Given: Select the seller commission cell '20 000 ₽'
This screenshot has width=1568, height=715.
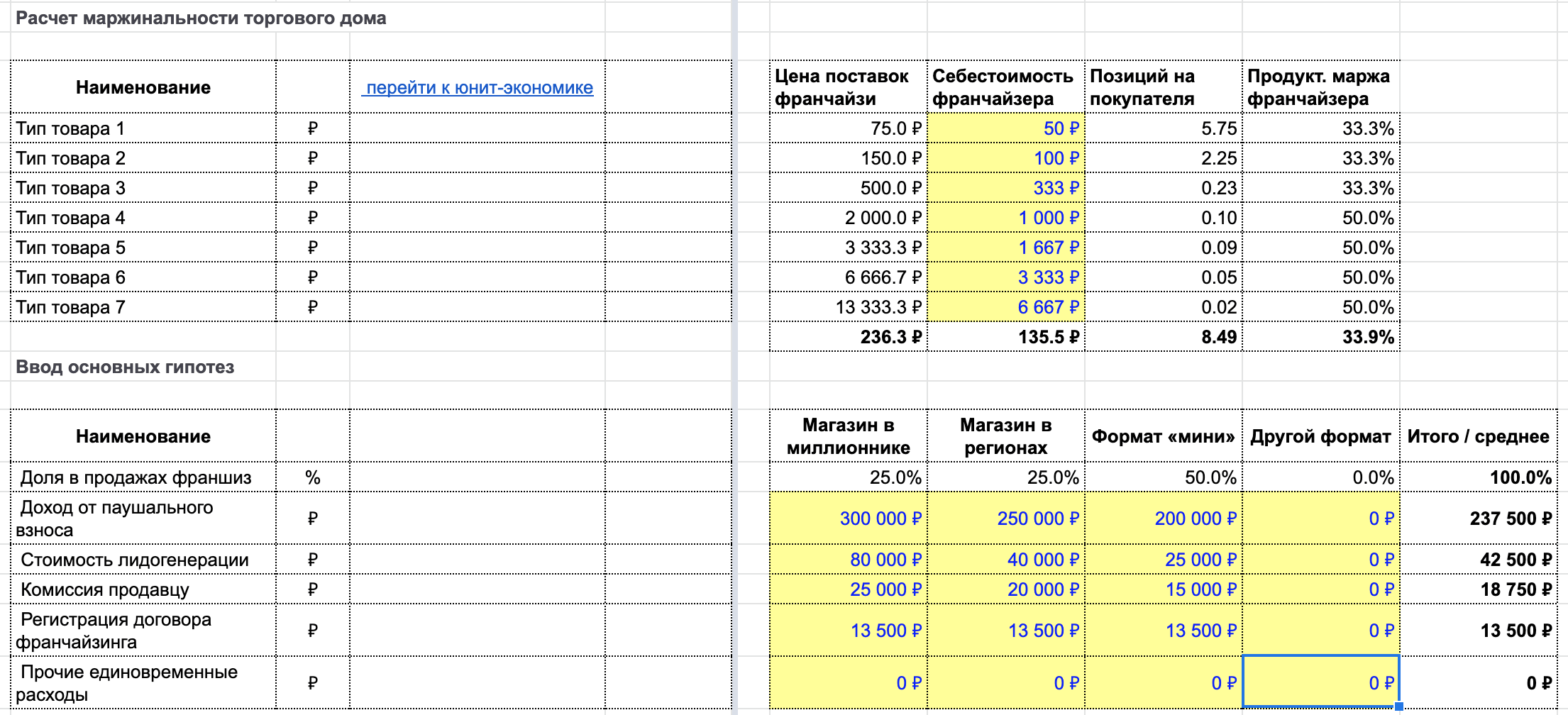Looking at the screenshot, I should pyautogui.click(x=1006, y=589).
